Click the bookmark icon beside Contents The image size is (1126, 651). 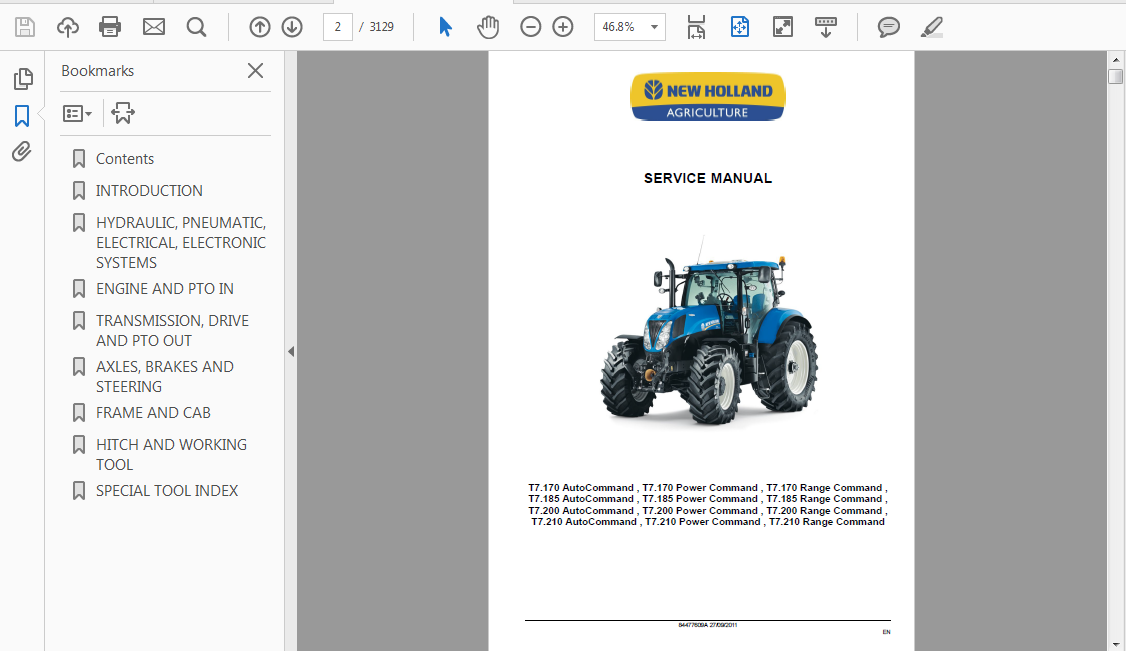click(79, 159)
